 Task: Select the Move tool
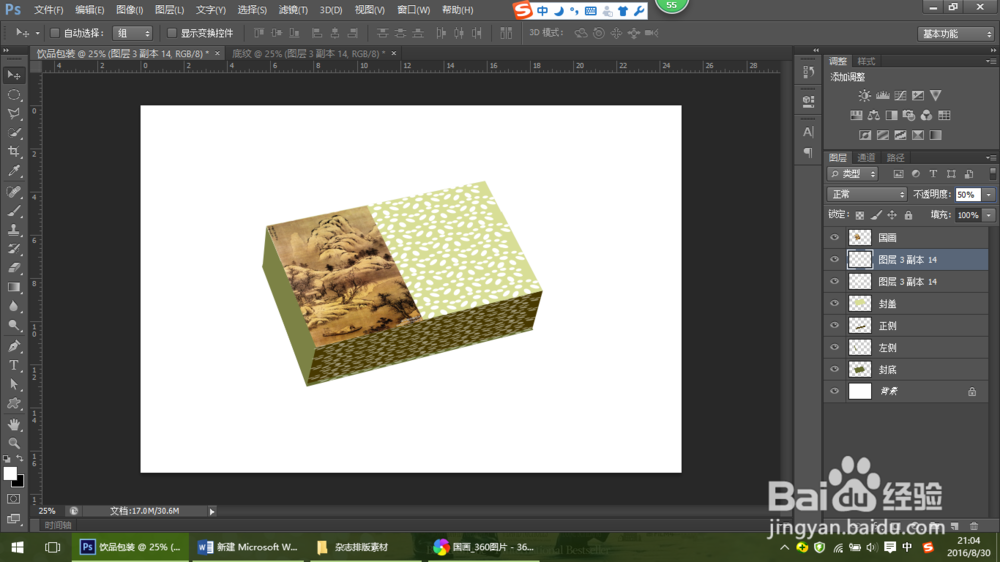coord(14,75)
